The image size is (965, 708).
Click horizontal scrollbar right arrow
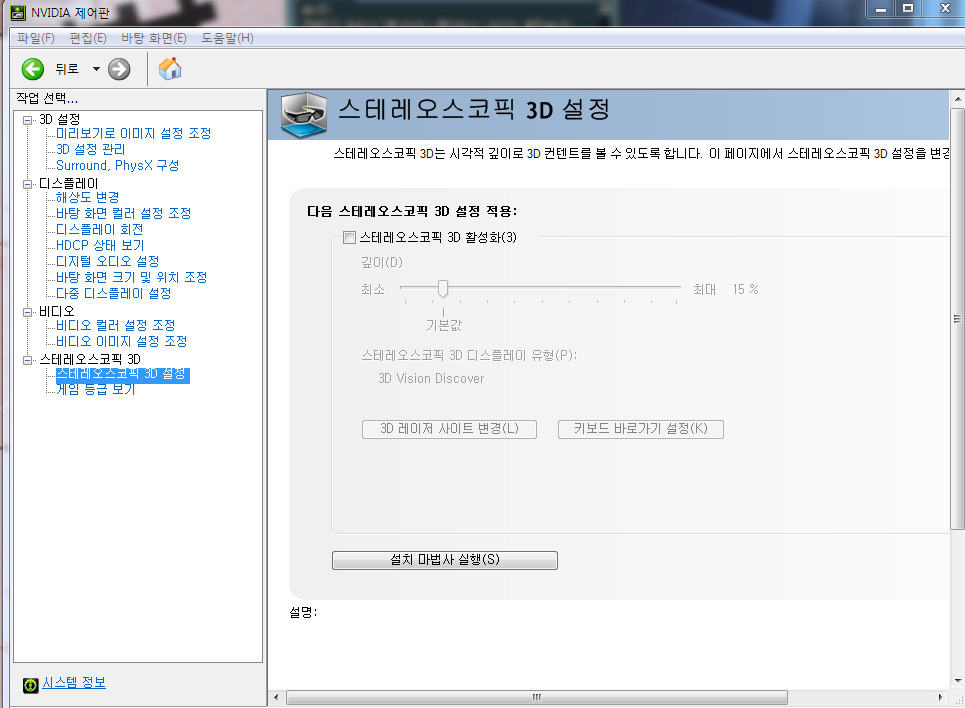click(940, 698)
